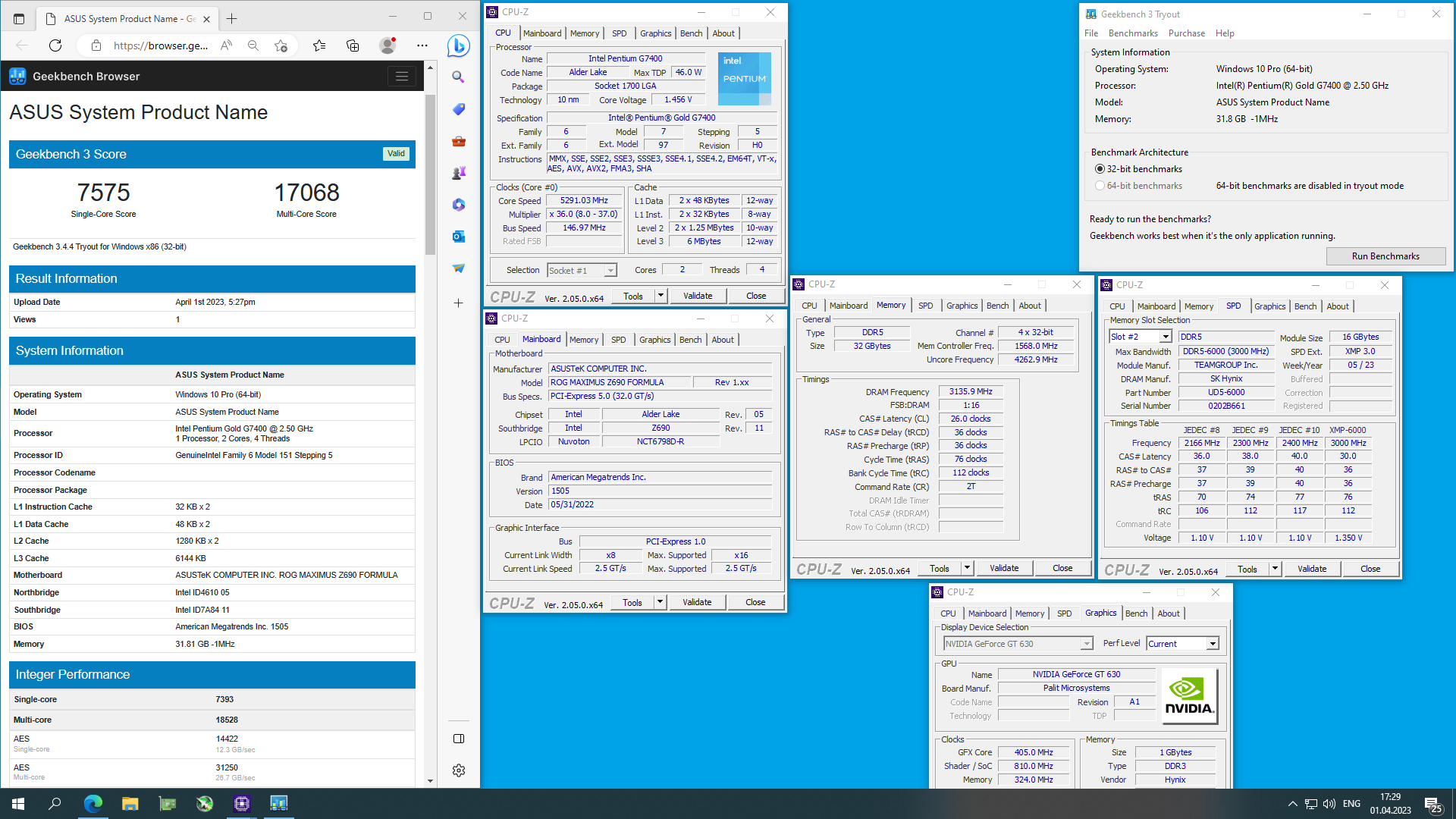Expand the Slot #2 memory slot dropdown

coord(1166,337)
